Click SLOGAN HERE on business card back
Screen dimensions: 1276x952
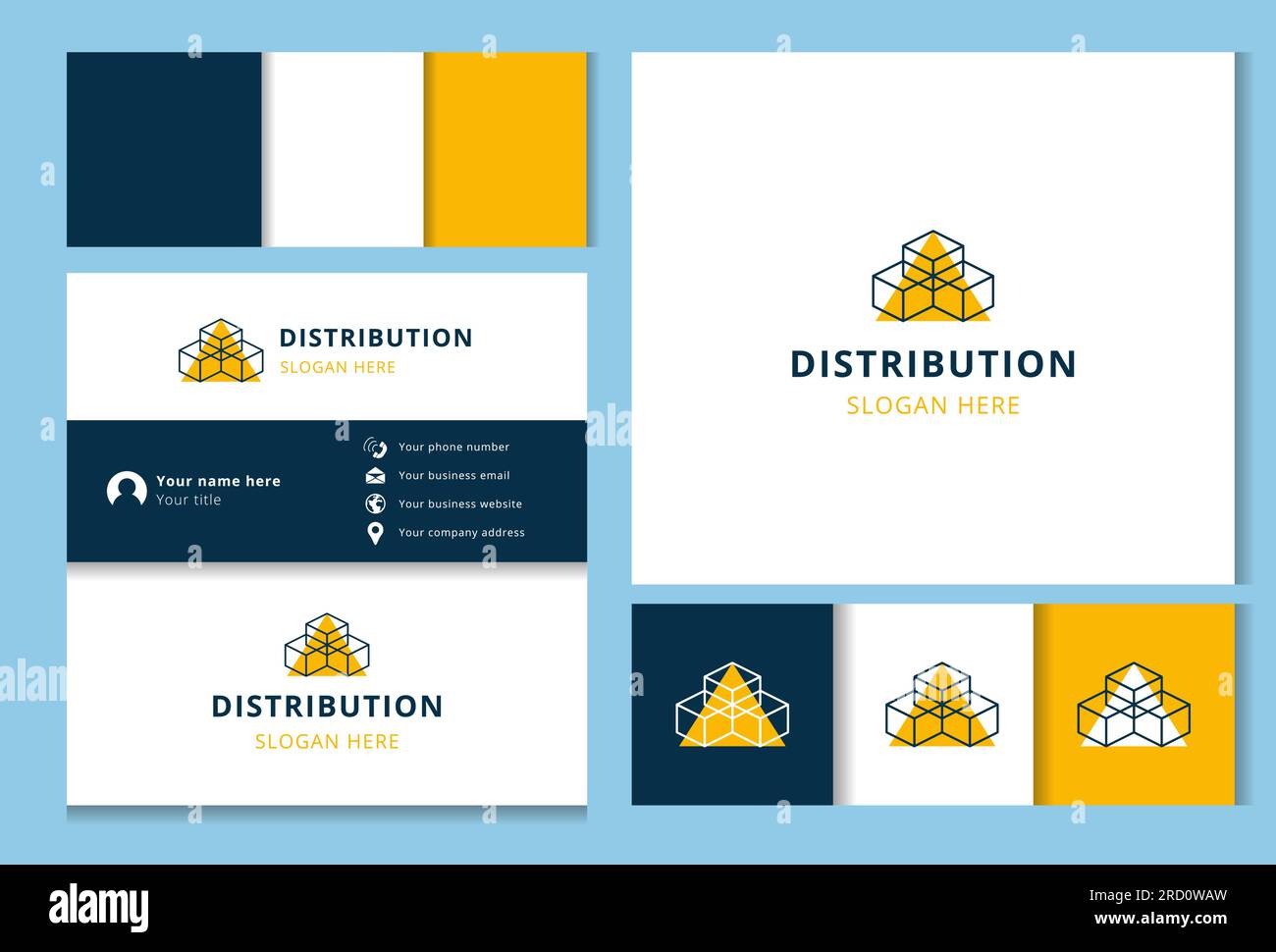pyautogui.click(x=327, y=742)
